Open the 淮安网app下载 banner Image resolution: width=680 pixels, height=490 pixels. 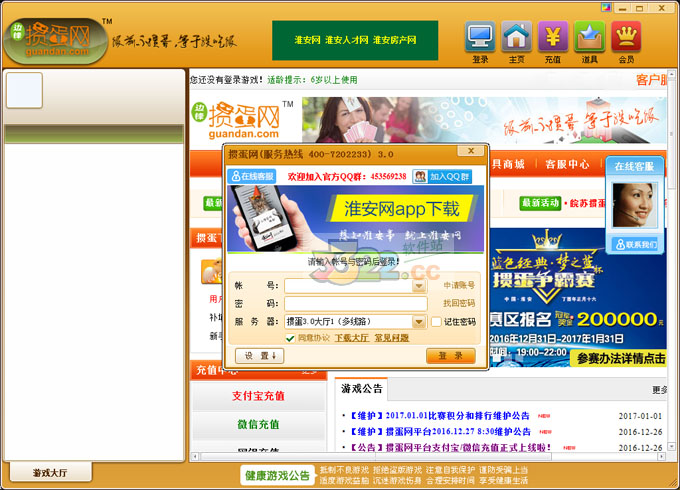coord(355,219)
